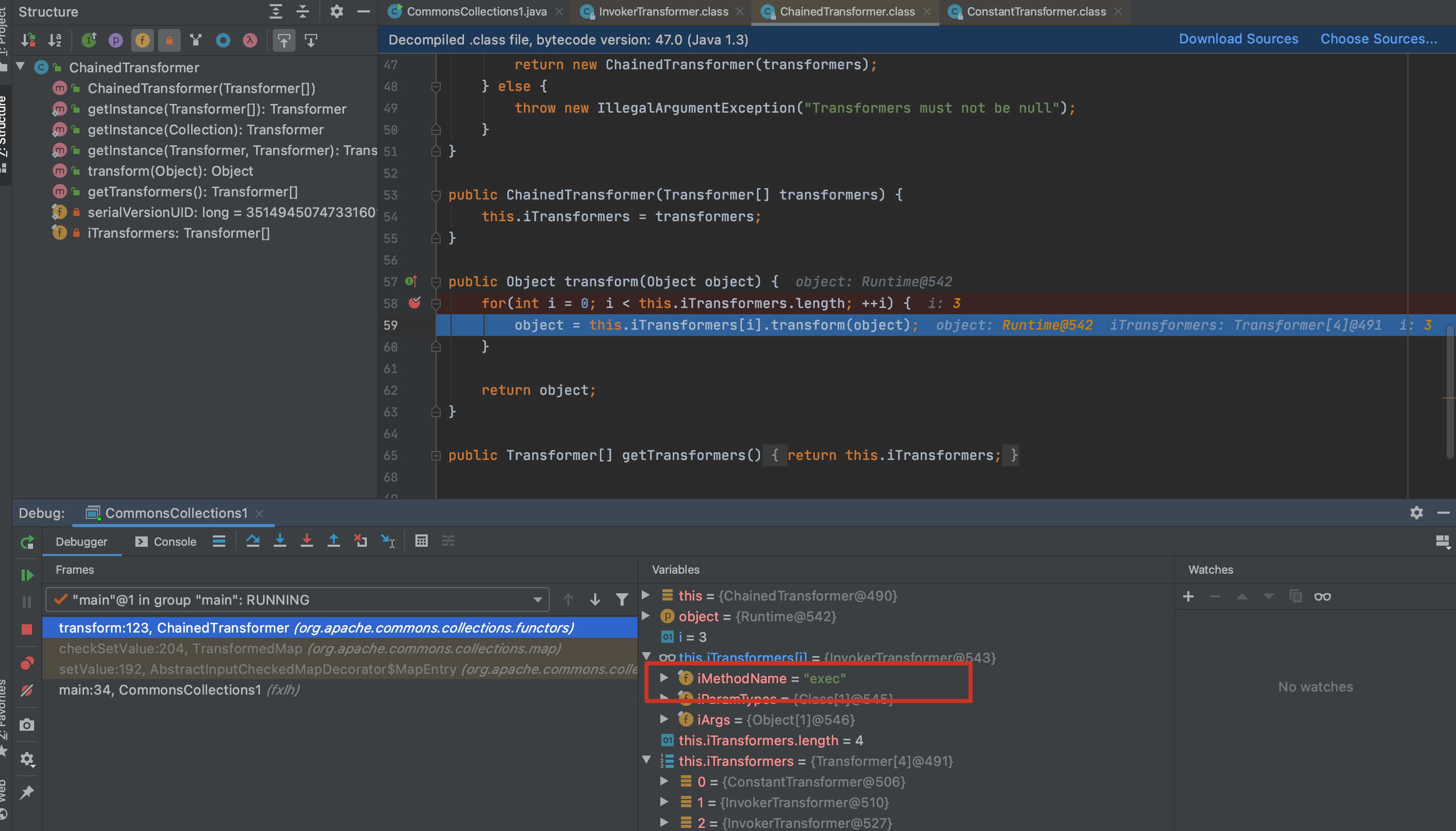Open the Debugger tab
The image size is (1456, 831).
click(82, 541)
